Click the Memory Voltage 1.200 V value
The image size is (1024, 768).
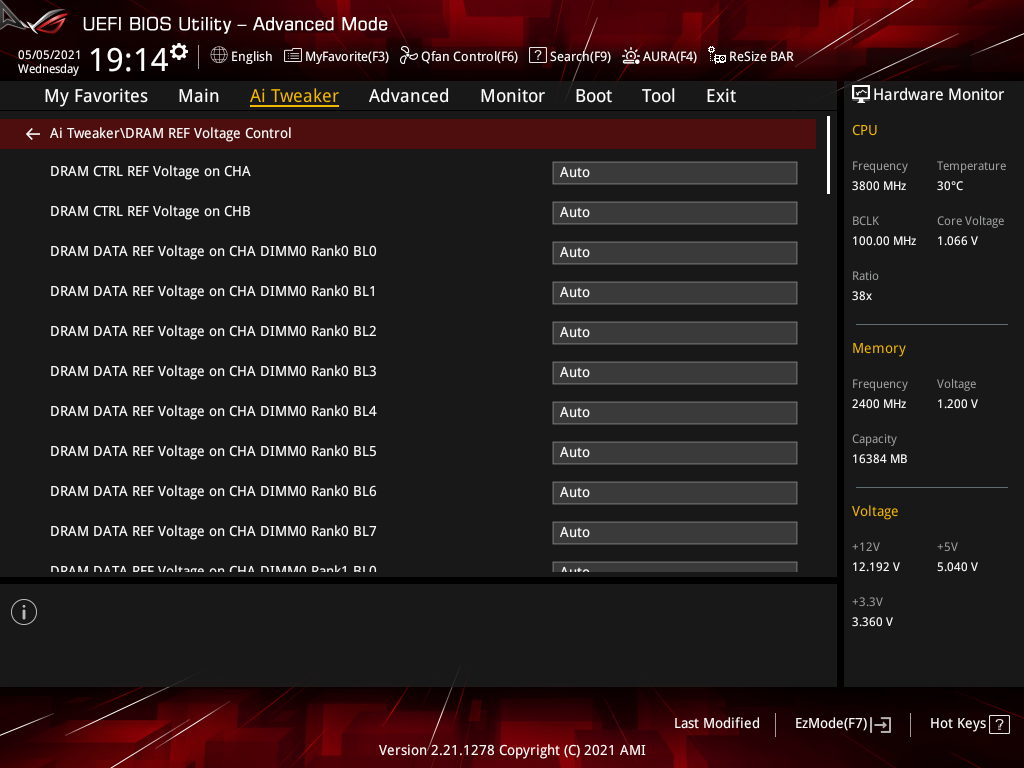(x=957, y=404)
